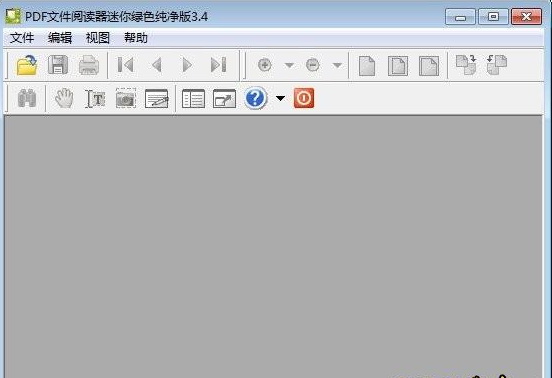This screenshot has height=378, width=552.
Task: Select the actual size page view
Action: [367, 65]
